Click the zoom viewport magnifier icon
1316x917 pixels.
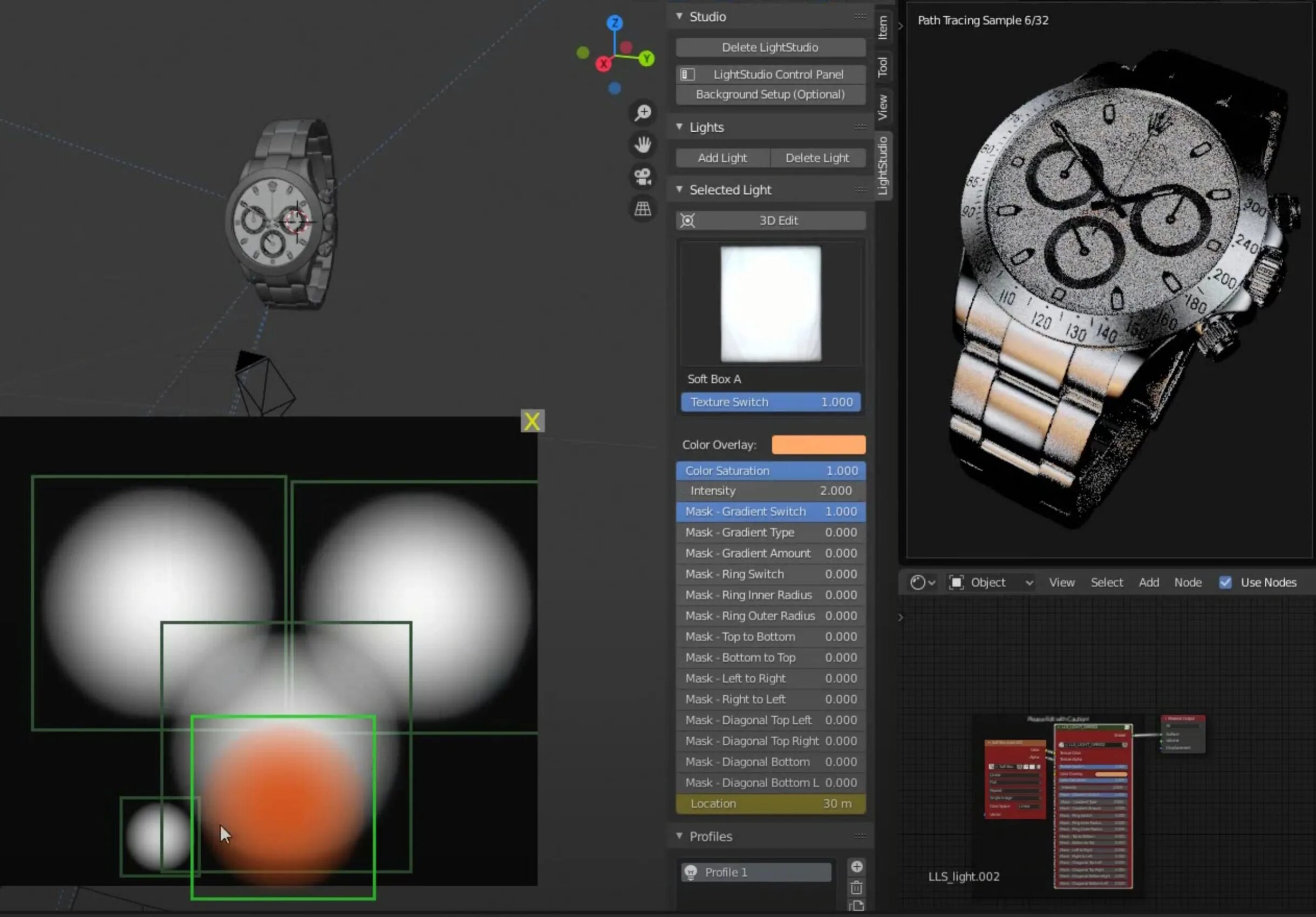tap(643, 112)
